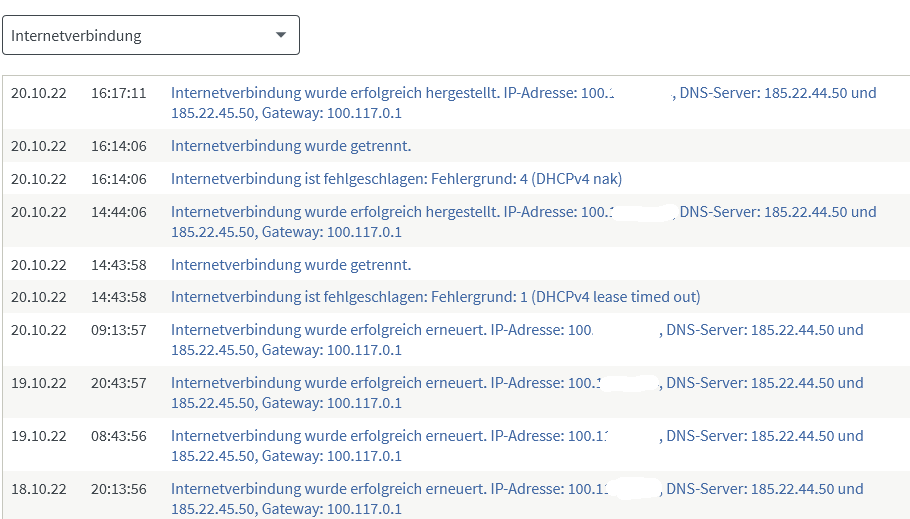Open the DHCPv4 nak failure message

(396, 179)
